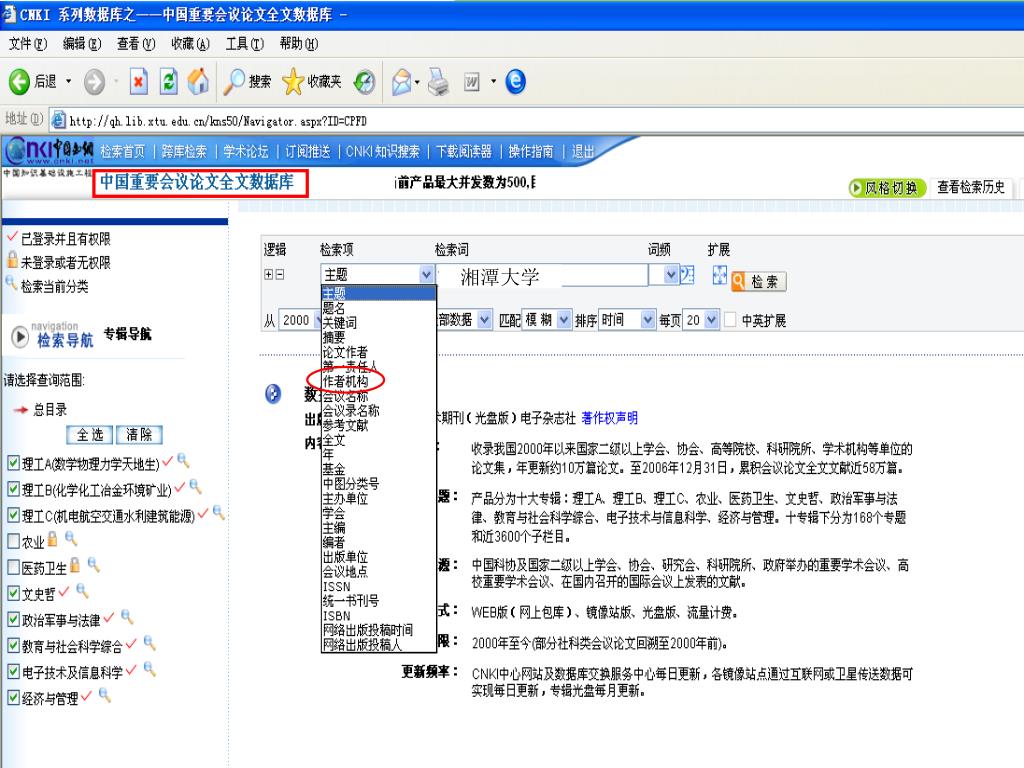Remove a search row with minus icon
1024x768 pixels.
point(280,275)
